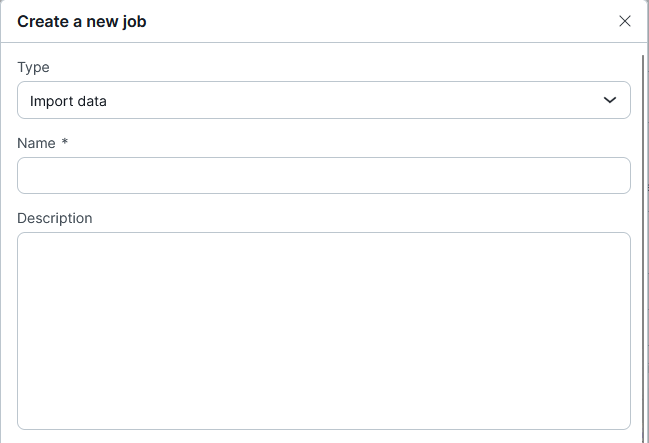Click the large Description box center
Viewport: 649px width, 443px height.
coord(323,331)
